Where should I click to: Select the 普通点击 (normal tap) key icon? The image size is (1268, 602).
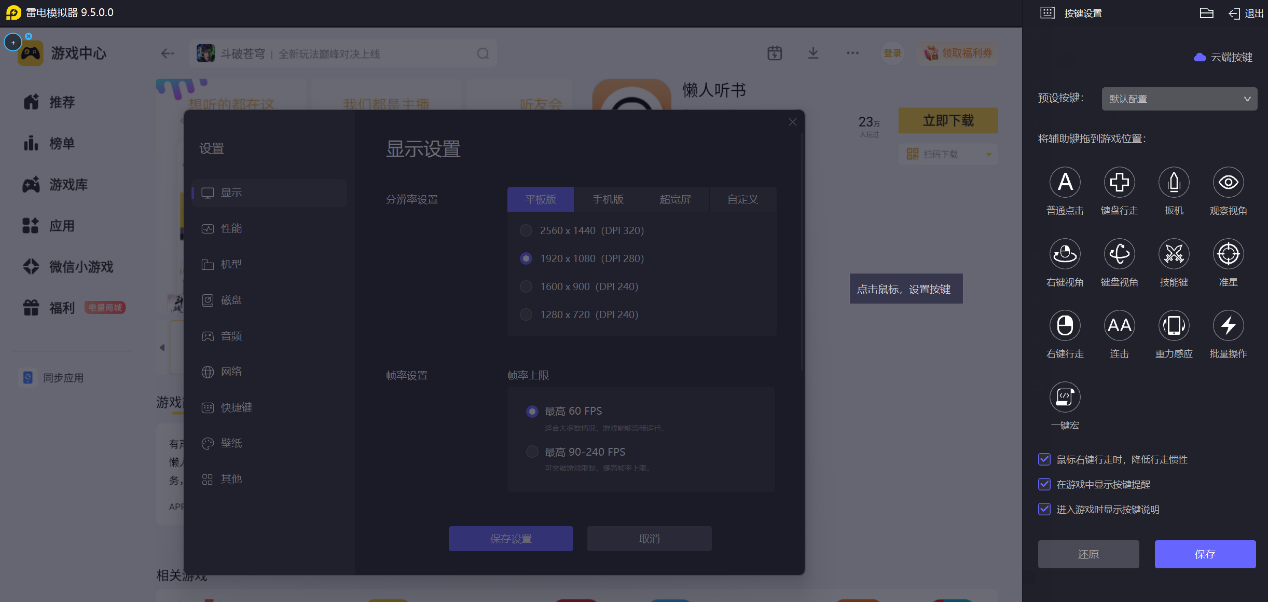[1065, 182]
